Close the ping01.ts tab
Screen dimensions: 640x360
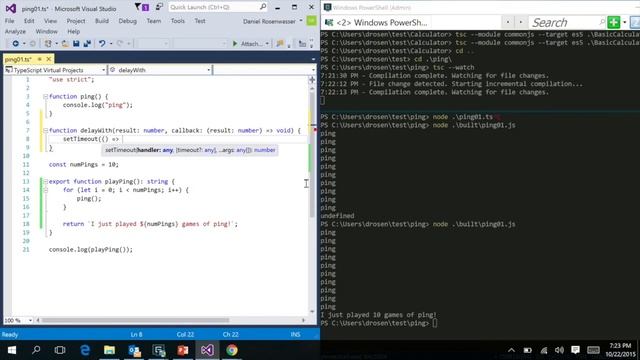click(x=49, y=59)
